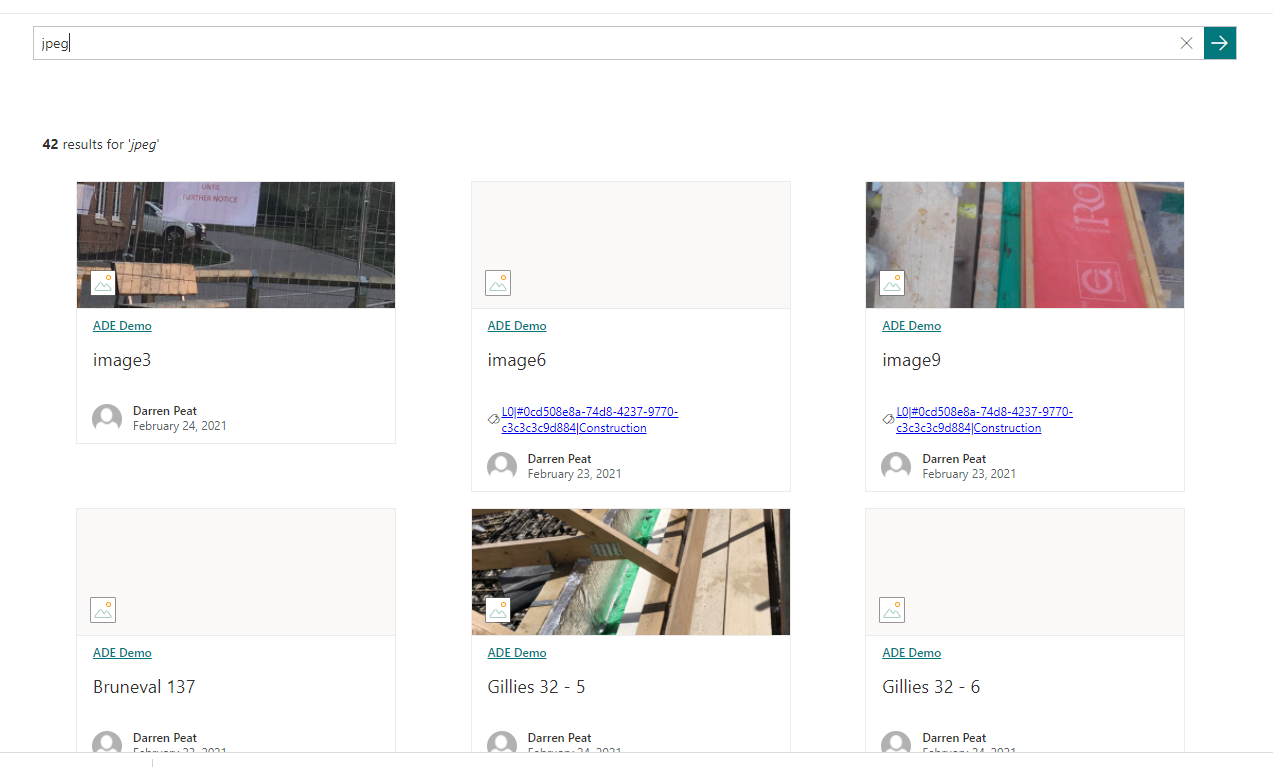
Task: Click Darren Peat avatar on Gillies 32 - 6 card
Action: tap(896, 743)
